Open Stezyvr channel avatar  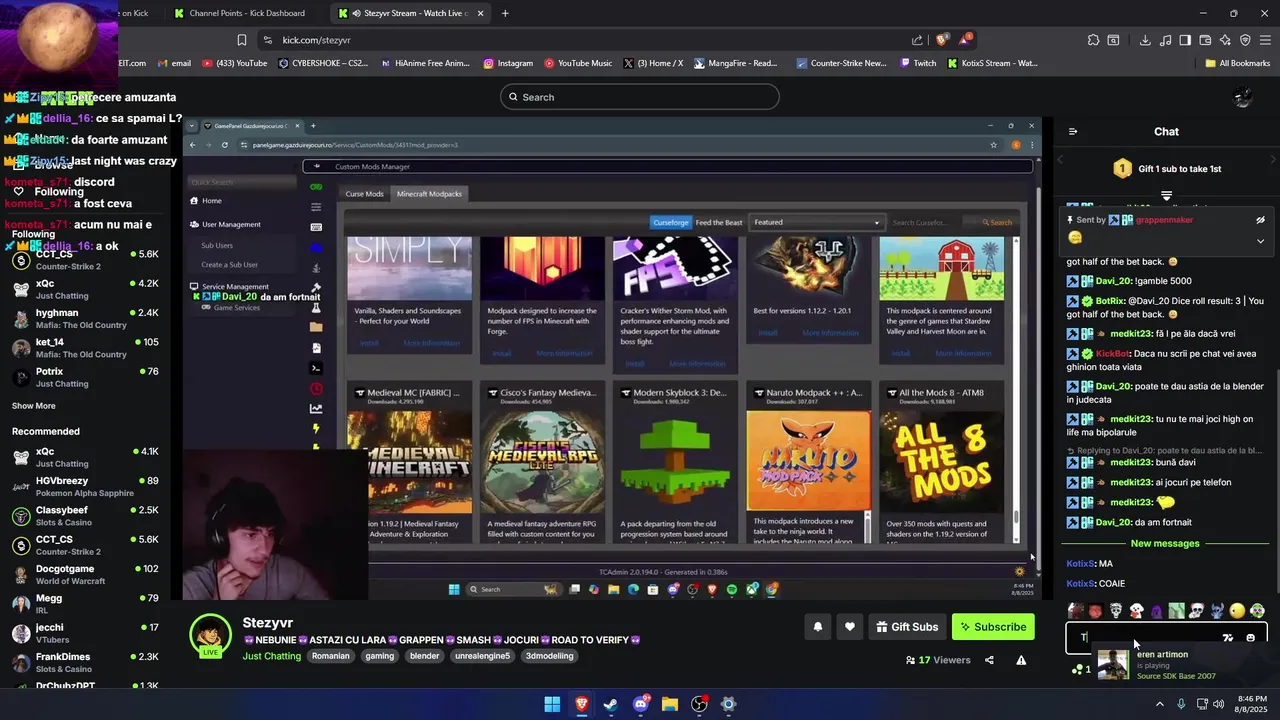(210, 636)
